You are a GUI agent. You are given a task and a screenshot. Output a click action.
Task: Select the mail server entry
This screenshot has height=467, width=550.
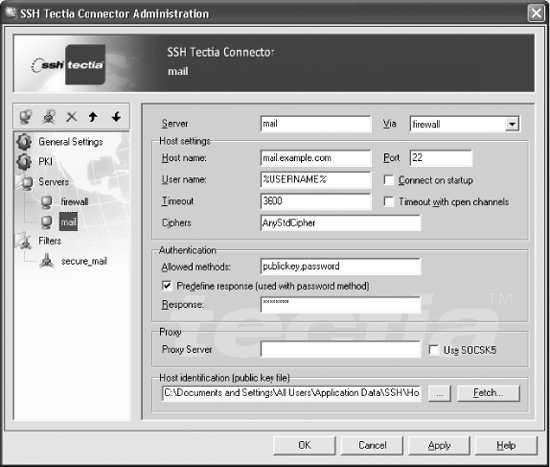[x=68, y=222]
